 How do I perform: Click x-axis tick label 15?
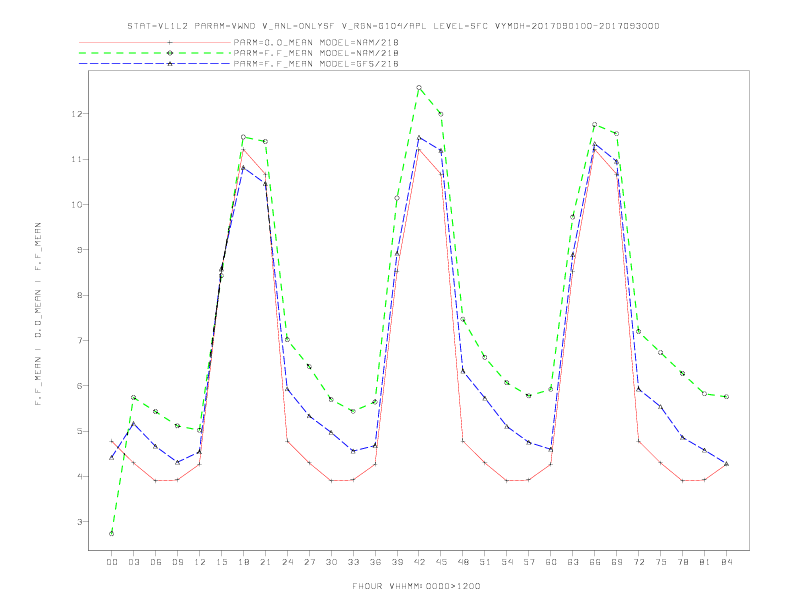[221, 562]
